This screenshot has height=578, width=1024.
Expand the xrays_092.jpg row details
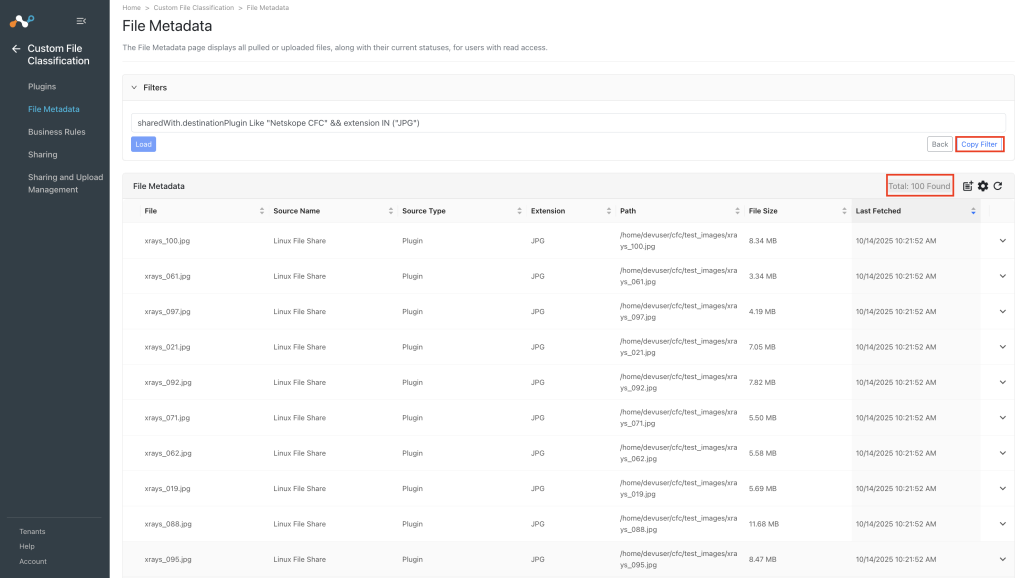(x=1002, y=382)
